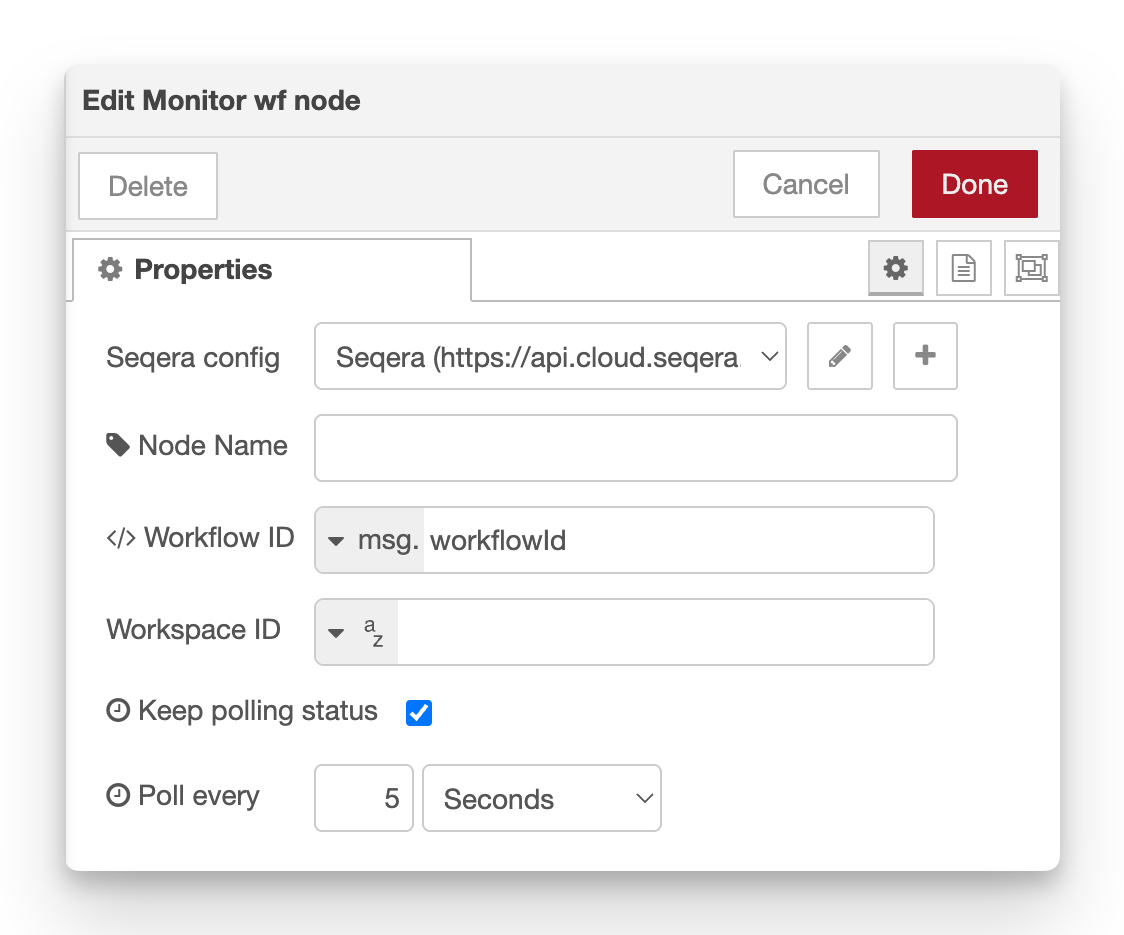Click the Cancel button
The image size is (1124, 935).
pos(806,184)
